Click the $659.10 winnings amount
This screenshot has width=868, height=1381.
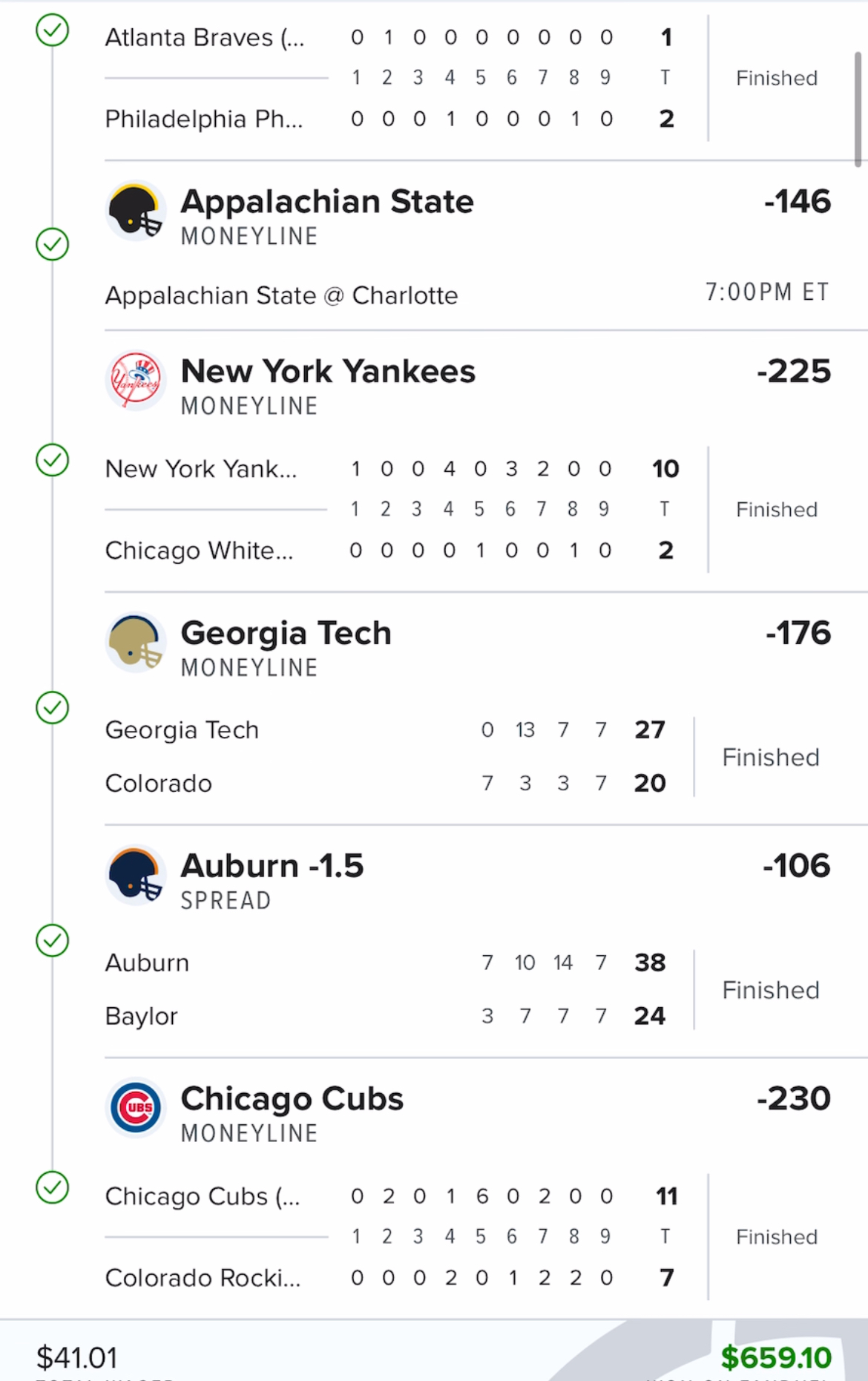click(776, 1357)
